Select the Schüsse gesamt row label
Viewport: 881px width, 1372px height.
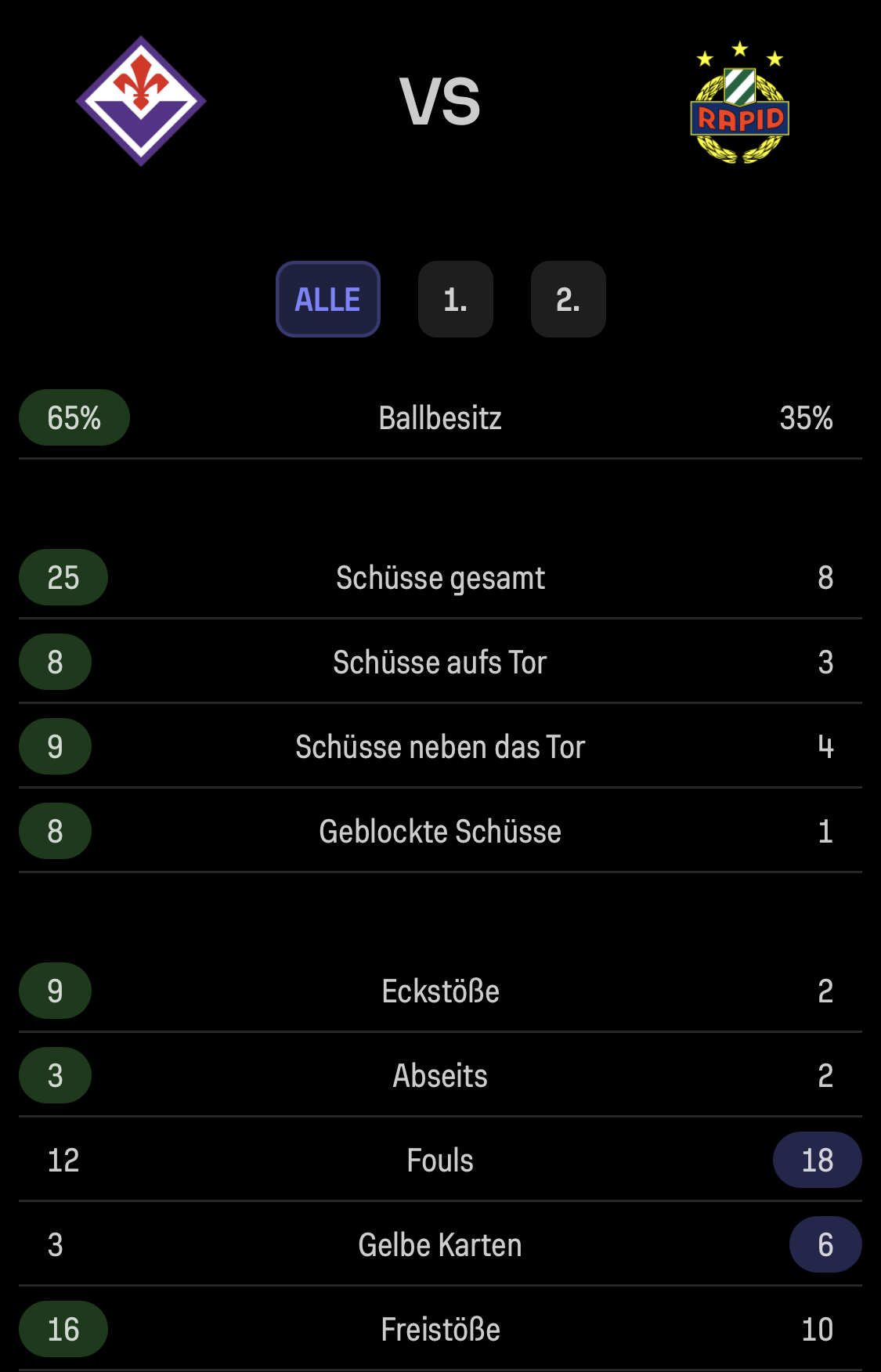(x=440, y=578)
